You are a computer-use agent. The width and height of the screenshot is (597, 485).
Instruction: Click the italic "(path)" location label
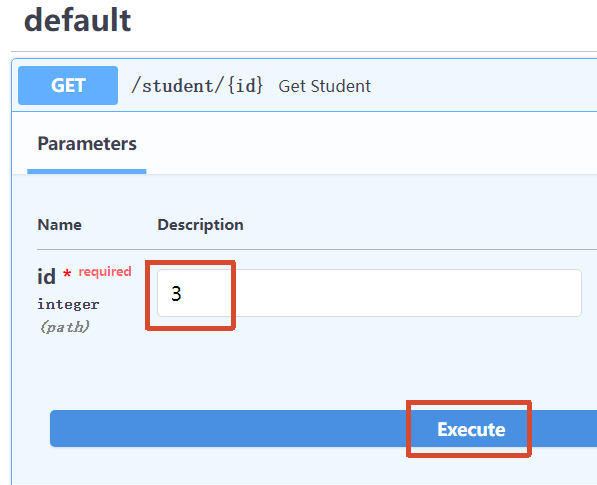coord(65,327)
